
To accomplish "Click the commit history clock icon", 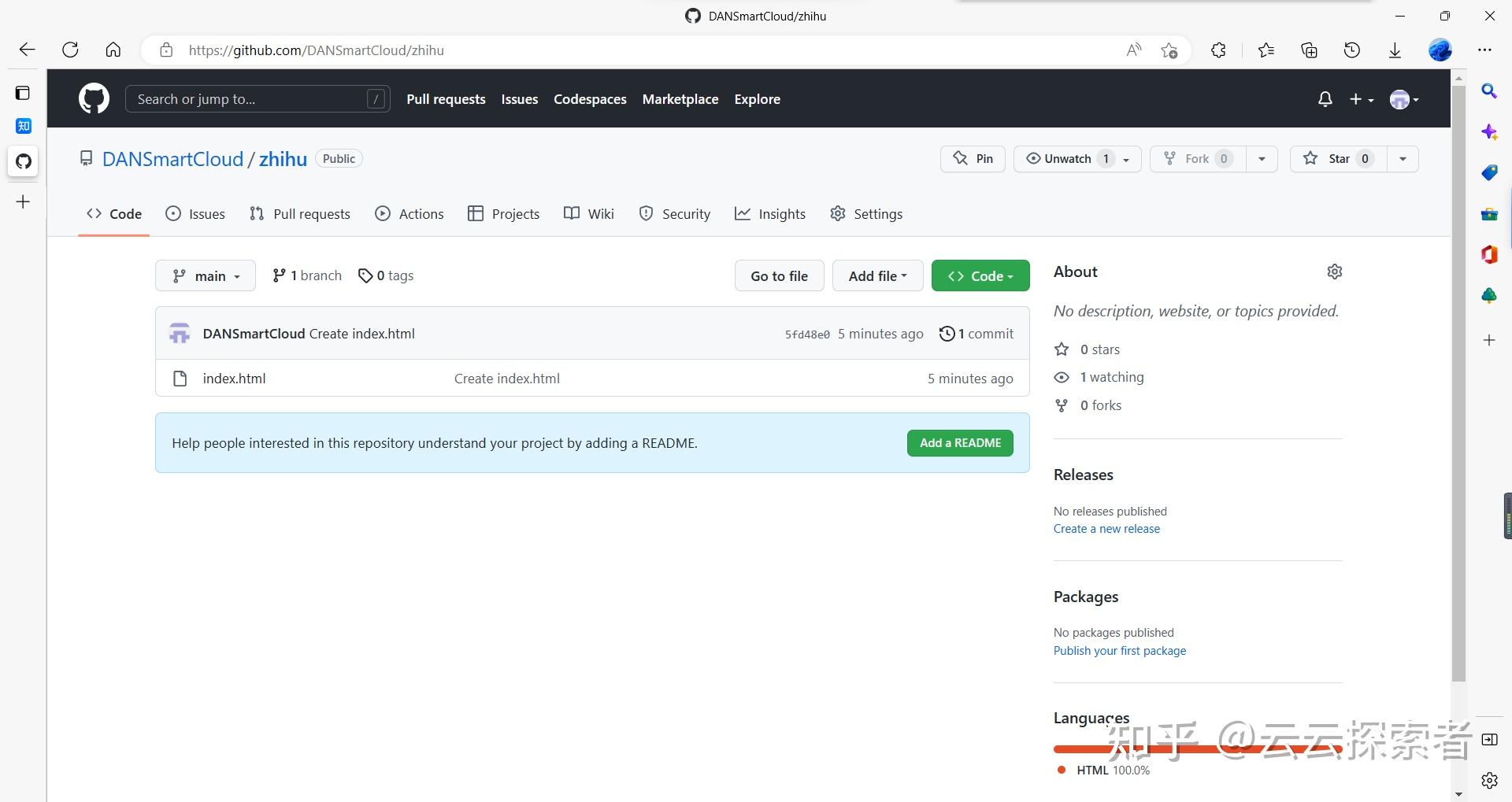I will coord(947,334).
